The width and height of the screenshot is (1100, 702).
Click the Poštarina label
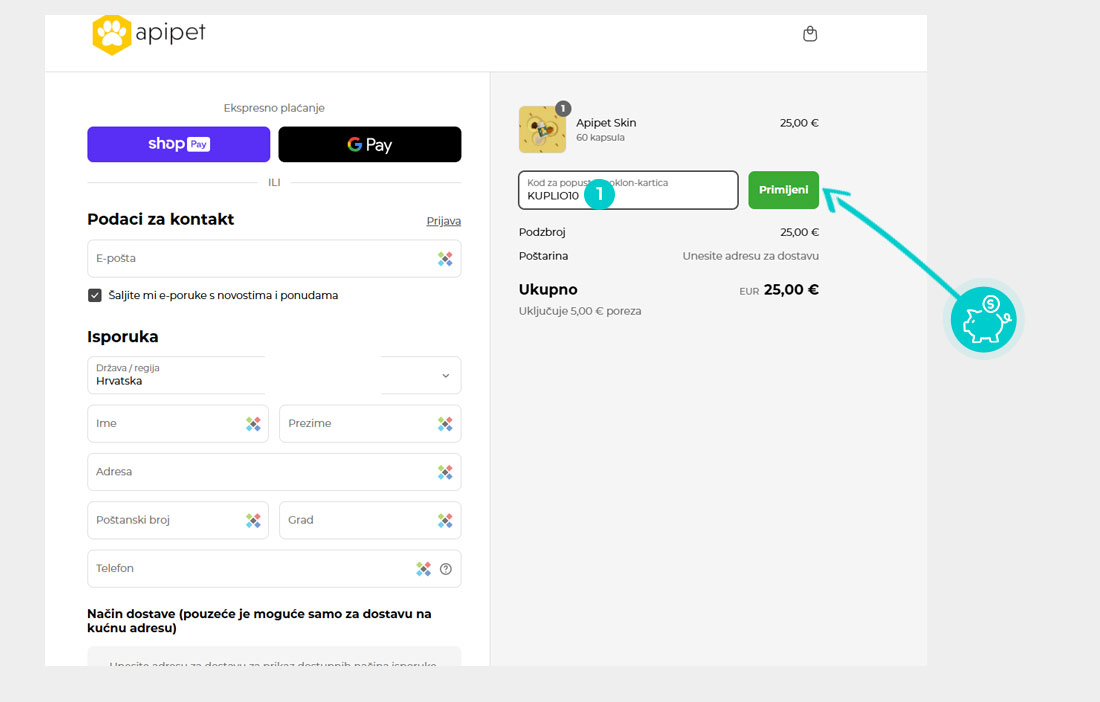point(544,256)
